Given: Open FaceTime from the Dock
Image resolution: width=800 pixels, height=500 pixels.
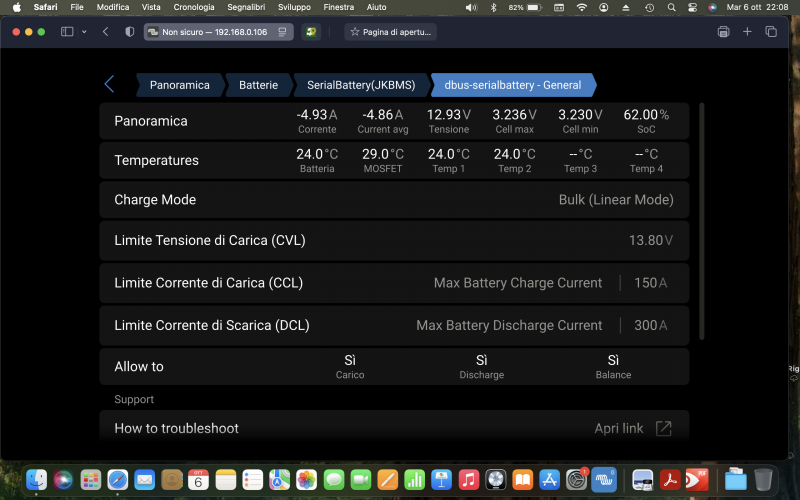Looking at the screenshot, I should coord(361,480).
